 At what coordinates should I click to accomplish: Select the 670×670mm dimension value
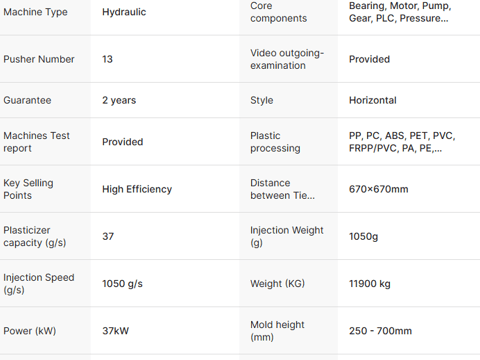[x=378, y=189]
